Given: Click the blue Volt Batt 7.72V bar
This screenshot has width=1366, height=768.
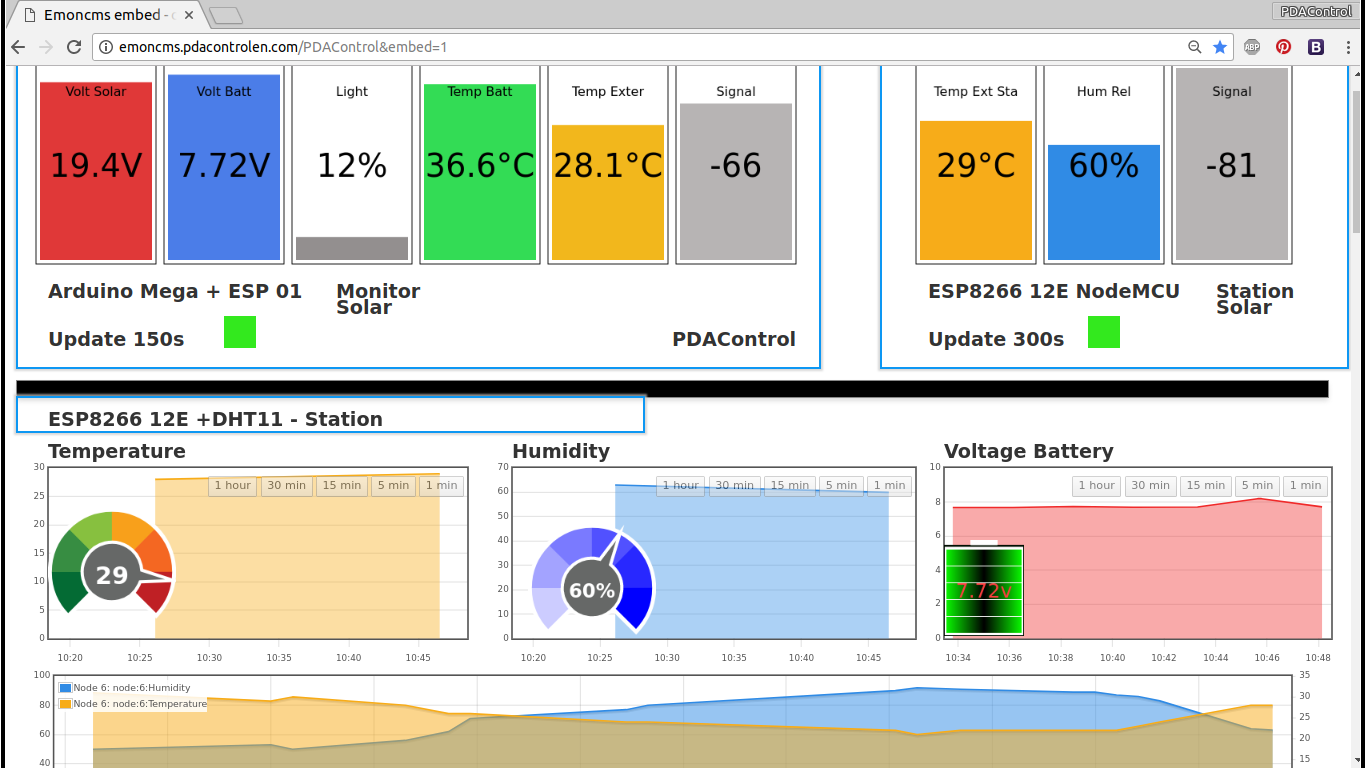Looking at the screenshot, I should (x=224, y=167).
